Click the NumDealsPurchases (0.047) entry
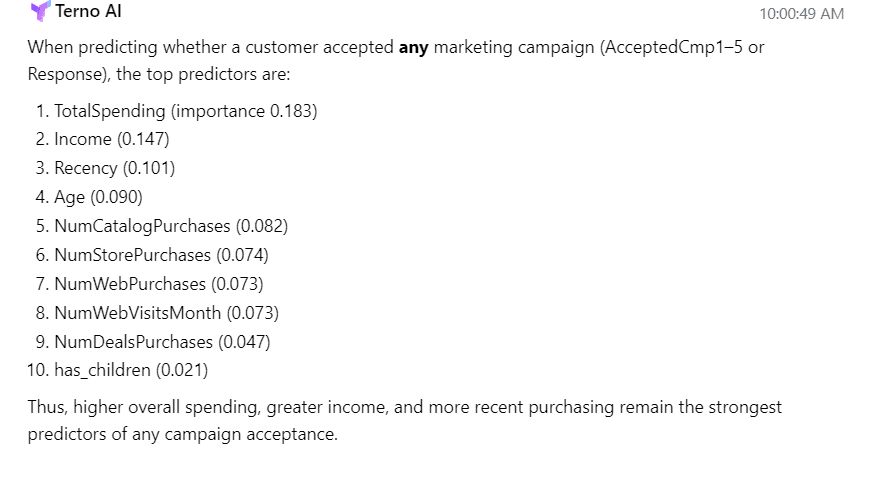This screenshot has height=480, width=887. pos(162,342)
